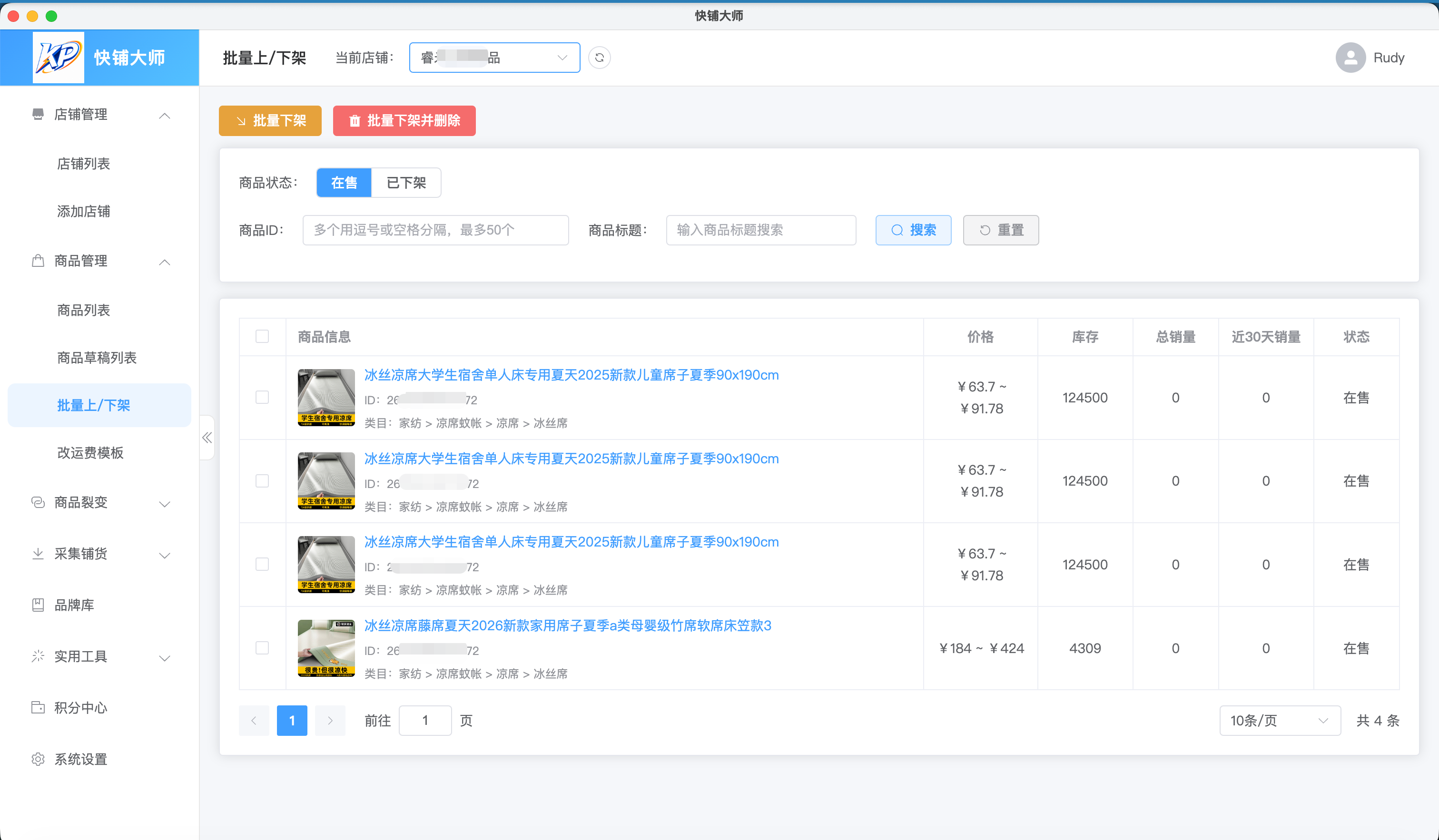Open 冰丝凉席藤席夏天2026新款 product link
This screenshot has height=840, width=1439.
click(x=568, y=625)
